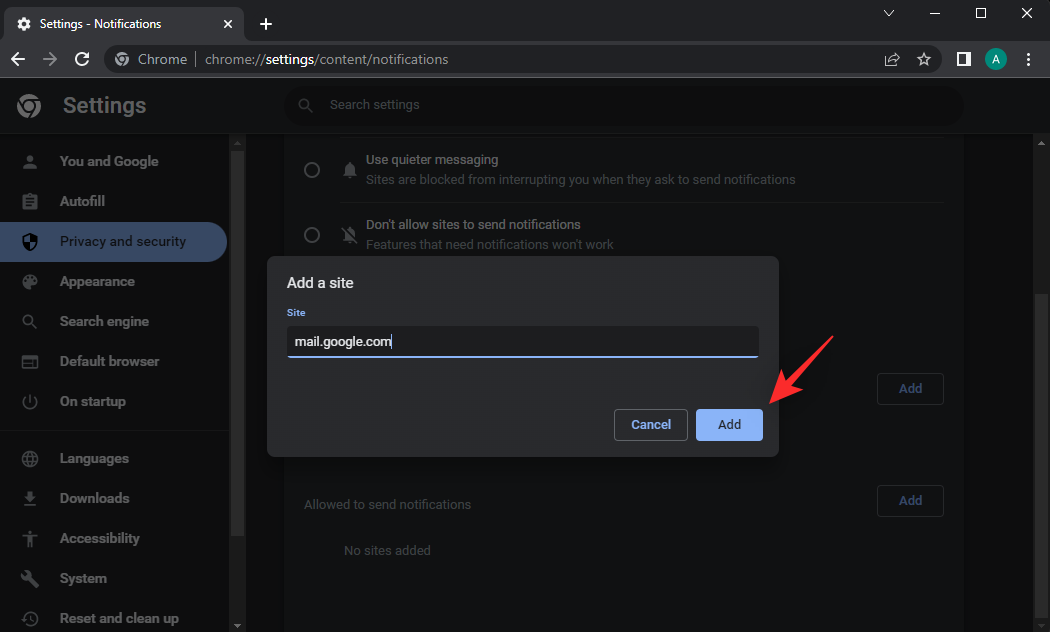Select Don't allow sites radio button
The image size is (1050, 632).
[x=312, y=235]
